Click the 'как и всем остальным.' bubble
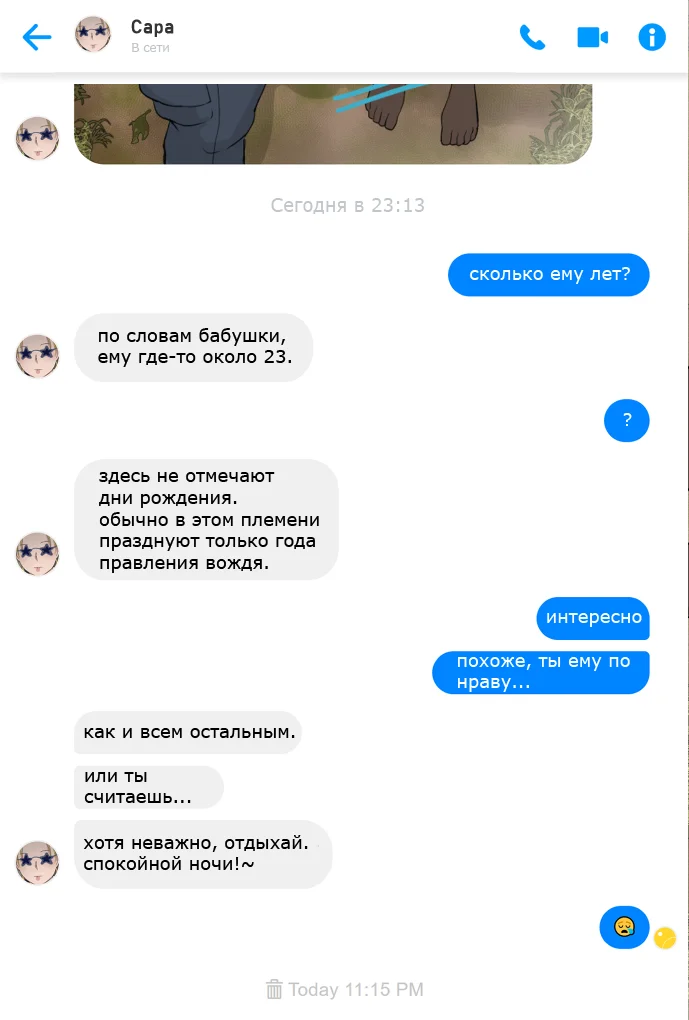The width and height of the screenshot is (689, 1020). click(187, 732)
